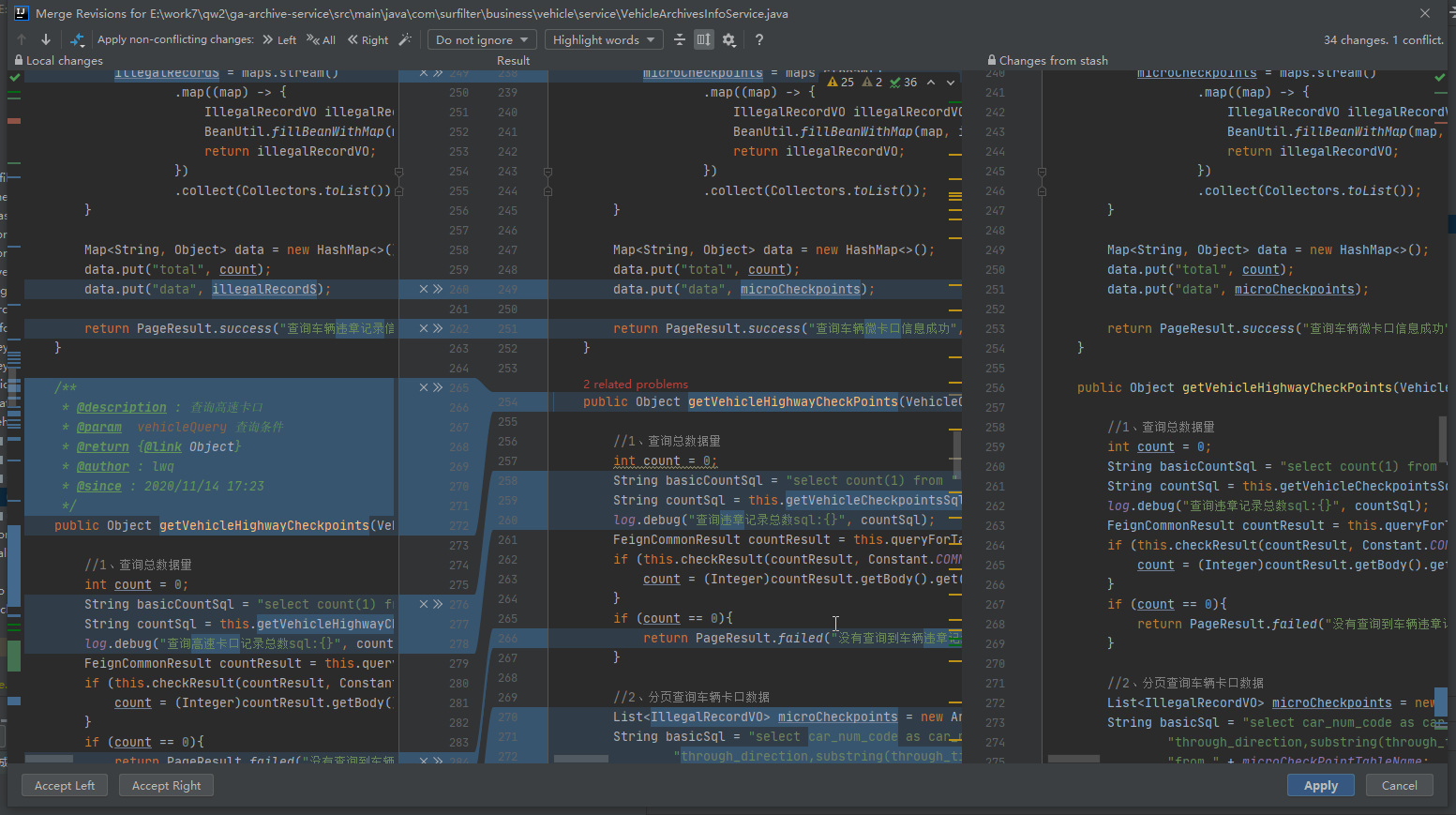Collapse fold marker at right pane line 246

click(x=1042, y=191)
